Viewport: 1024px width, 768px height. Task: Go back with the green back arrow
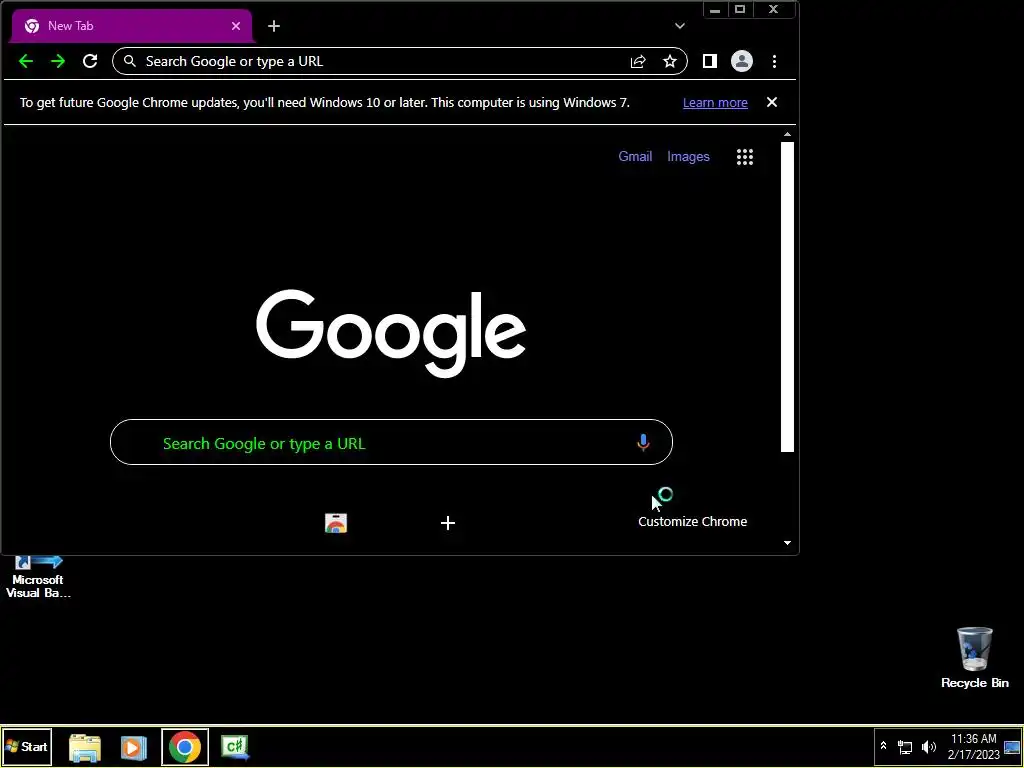point(25,61)
